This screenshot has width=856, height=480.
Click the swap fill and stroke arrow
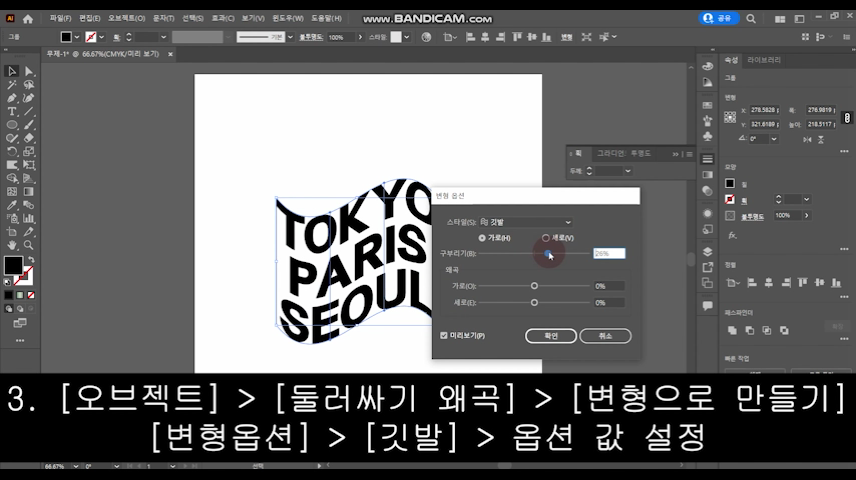pos(31,260)
